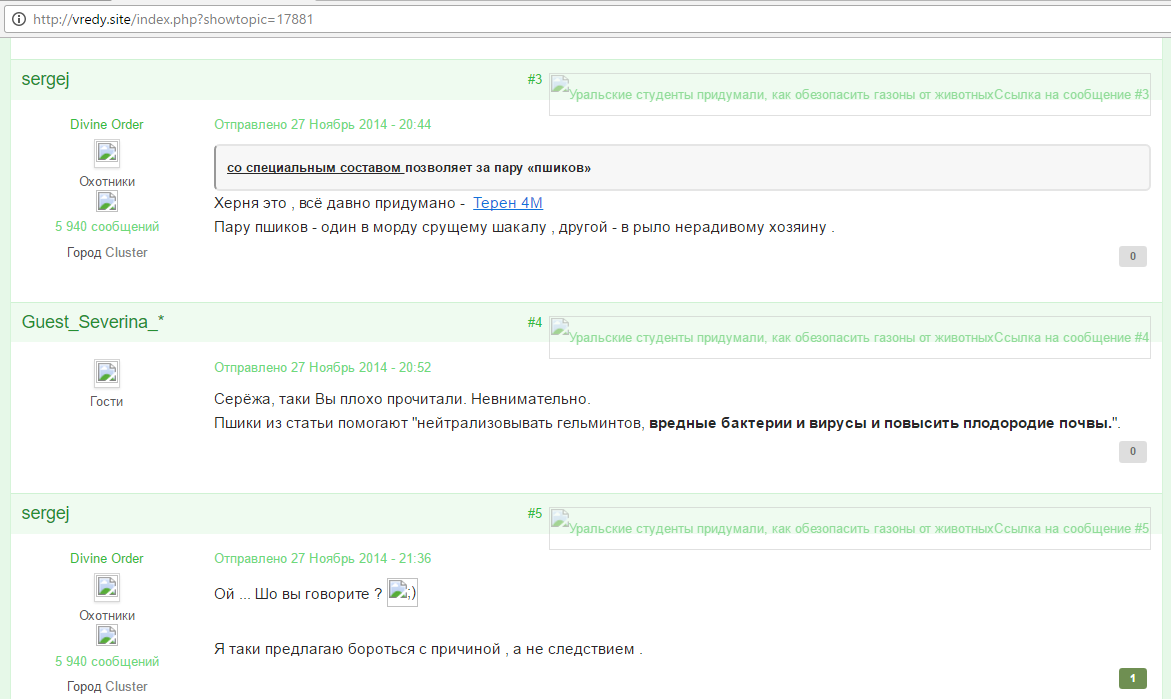Screen dimensions: 1171x699
Task: Click the share image link for post #4
Action: point(849,338)
